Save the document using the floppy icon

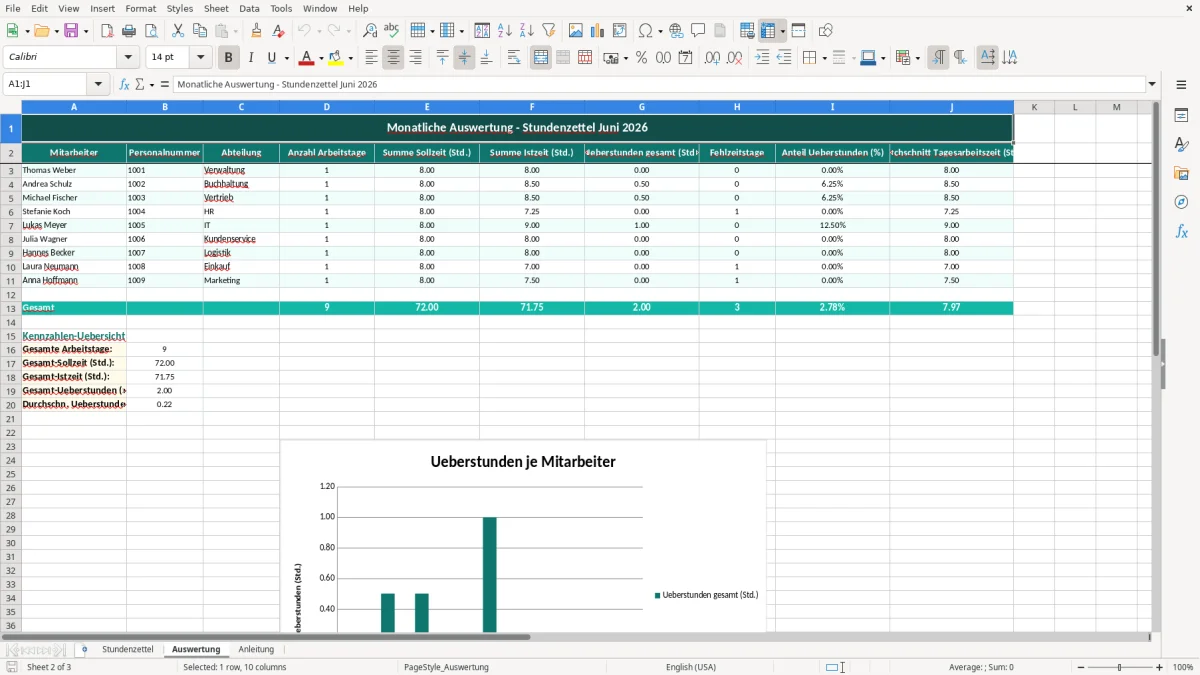coord(71,31)
